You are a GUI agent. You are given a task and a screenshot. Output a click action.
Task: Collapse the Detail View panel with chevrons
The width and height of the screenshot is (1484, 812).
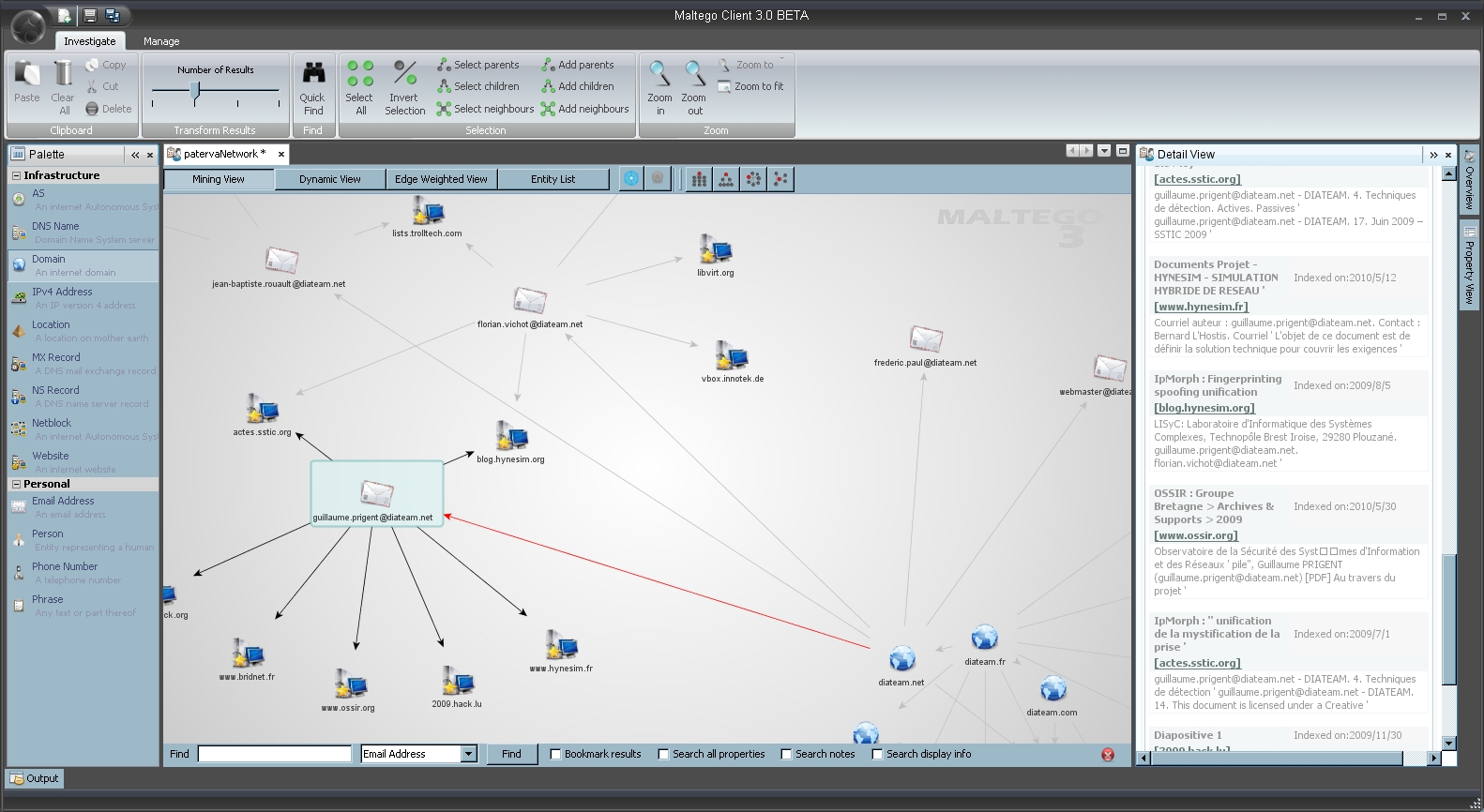tap(1433, 155)
